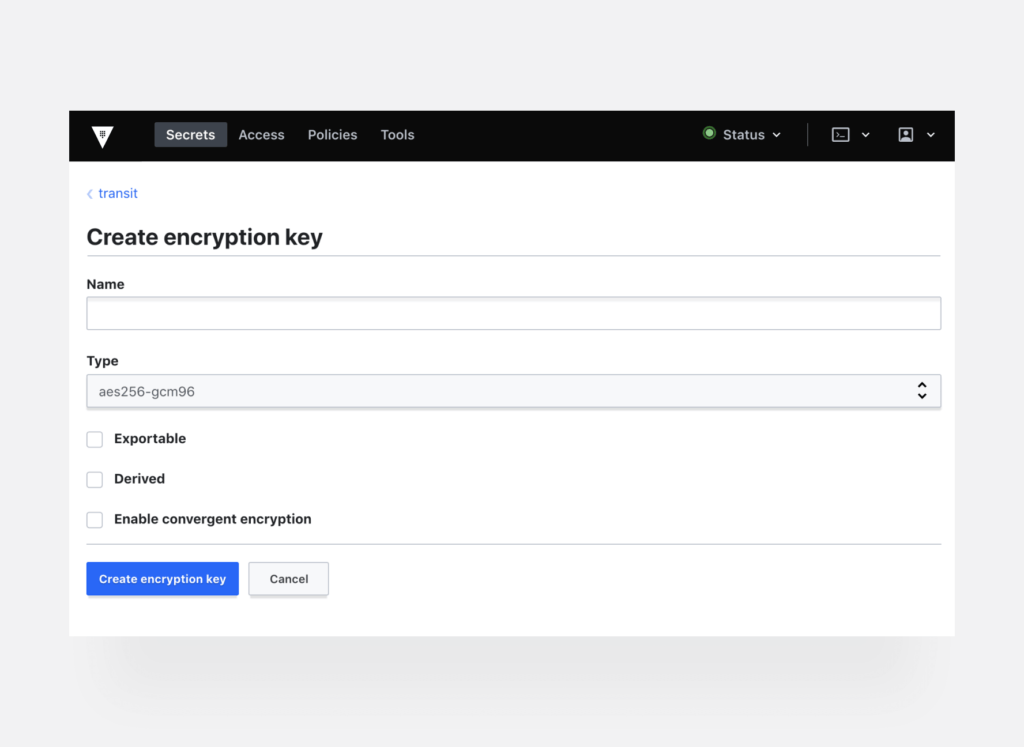Open the Type dropdown showing aes256-gcm96
The height and width of the screenshot is (747, 1024).
click(513, 391)
